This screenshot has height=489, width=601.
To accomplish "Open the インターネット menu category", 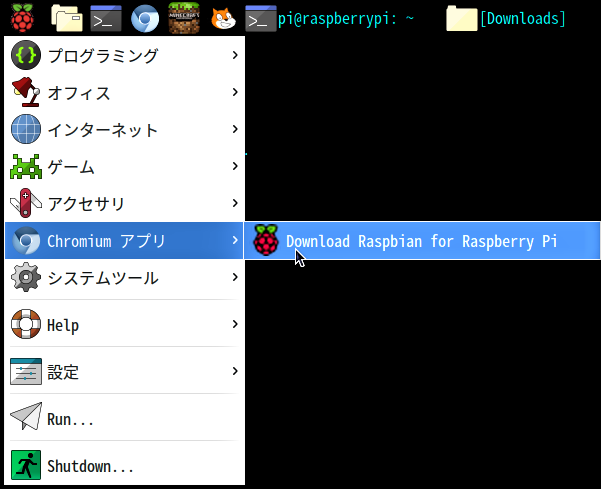I will pyautogui.click(x=125, y=130).
